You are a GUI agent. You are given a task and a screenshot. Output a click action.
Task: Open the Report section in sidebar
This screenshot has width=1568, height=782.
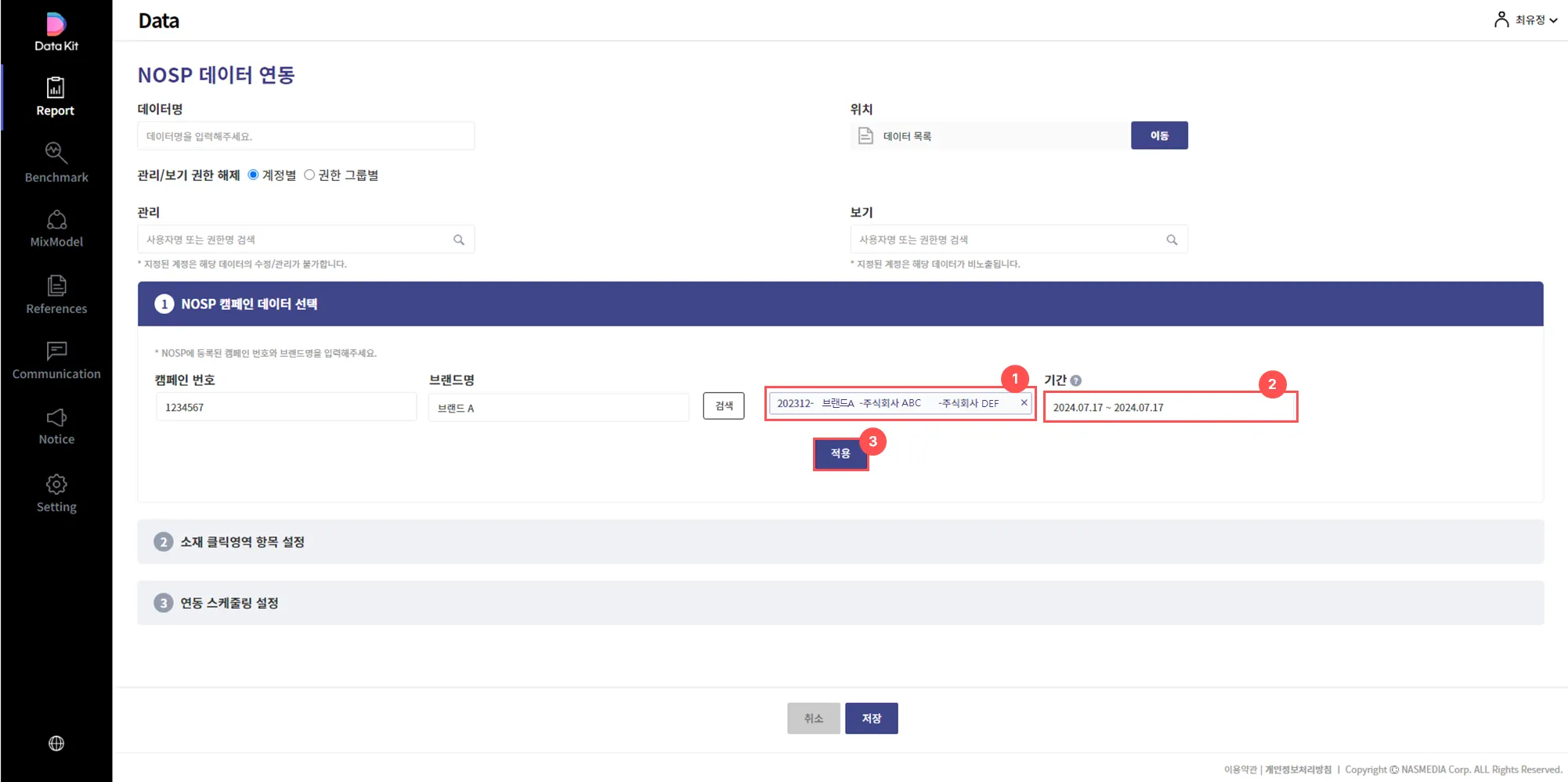tap(56, 97)
